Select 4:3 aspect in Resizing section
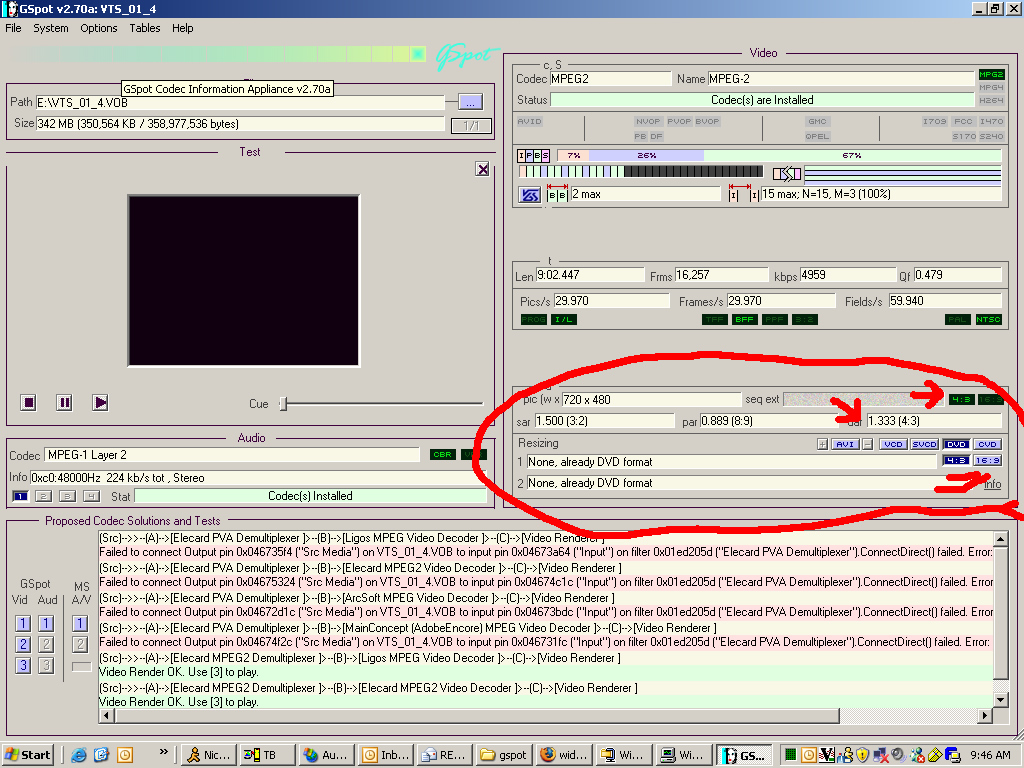Viewport: 1024px width, 768px height. [956, 460]
